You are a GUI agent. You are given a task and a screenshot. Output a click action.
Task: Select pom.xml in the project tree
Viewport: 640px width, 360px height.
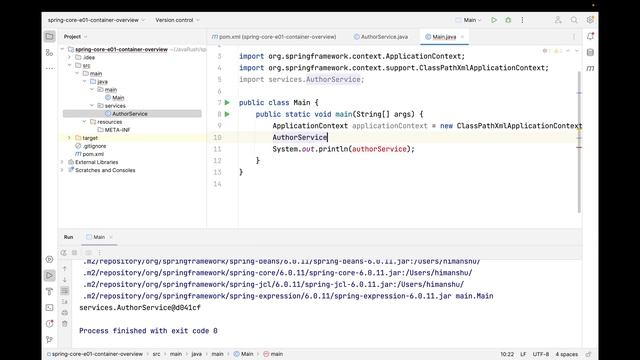click(93, 154)
